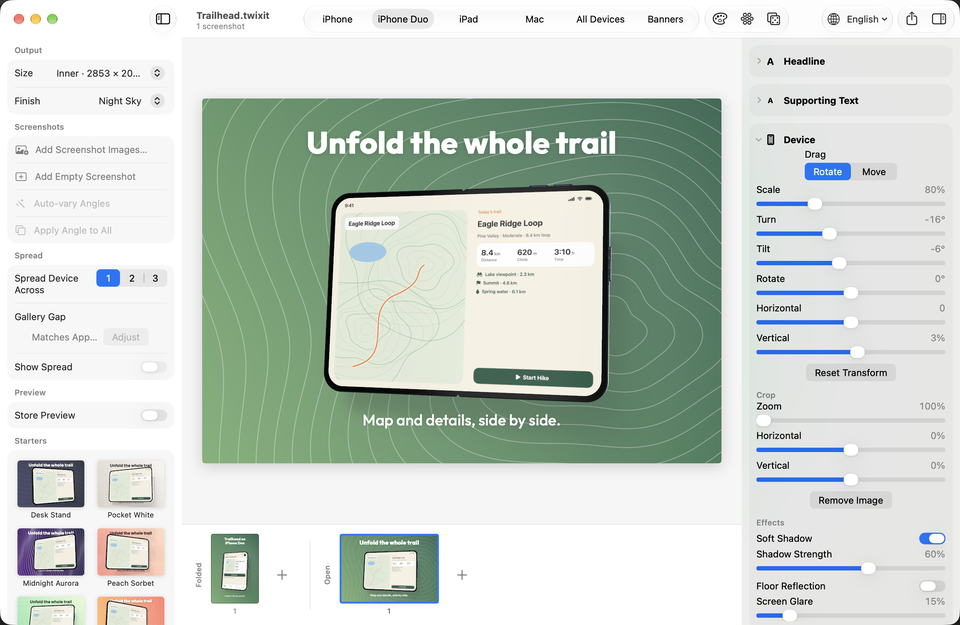This screenshot has height=625, width=960.
Task: Select Pocket White starter thumbnail
Action: click(x=130, y=484)
